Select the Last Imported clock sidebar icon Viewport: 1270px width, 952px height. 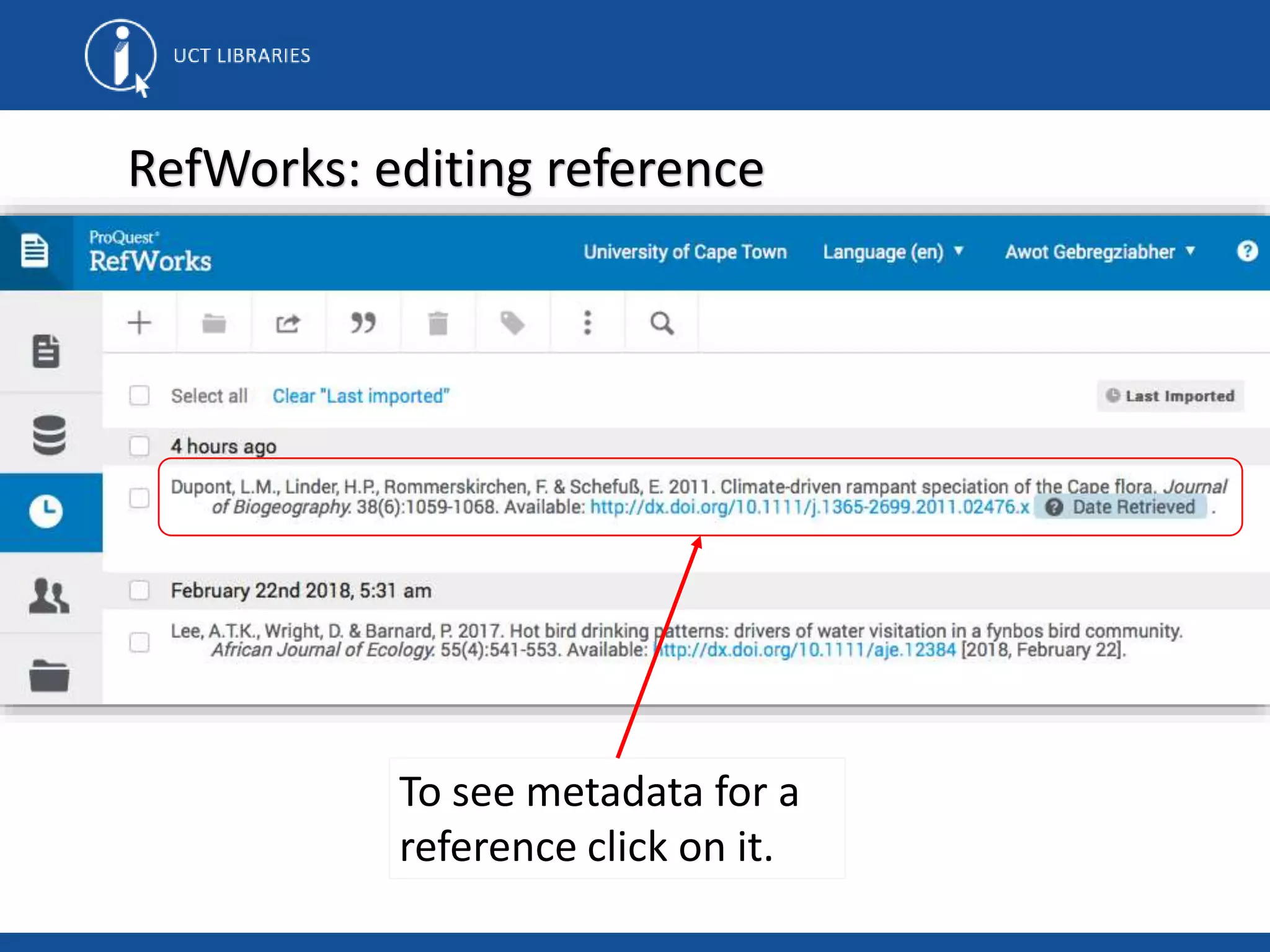[47, 511]
